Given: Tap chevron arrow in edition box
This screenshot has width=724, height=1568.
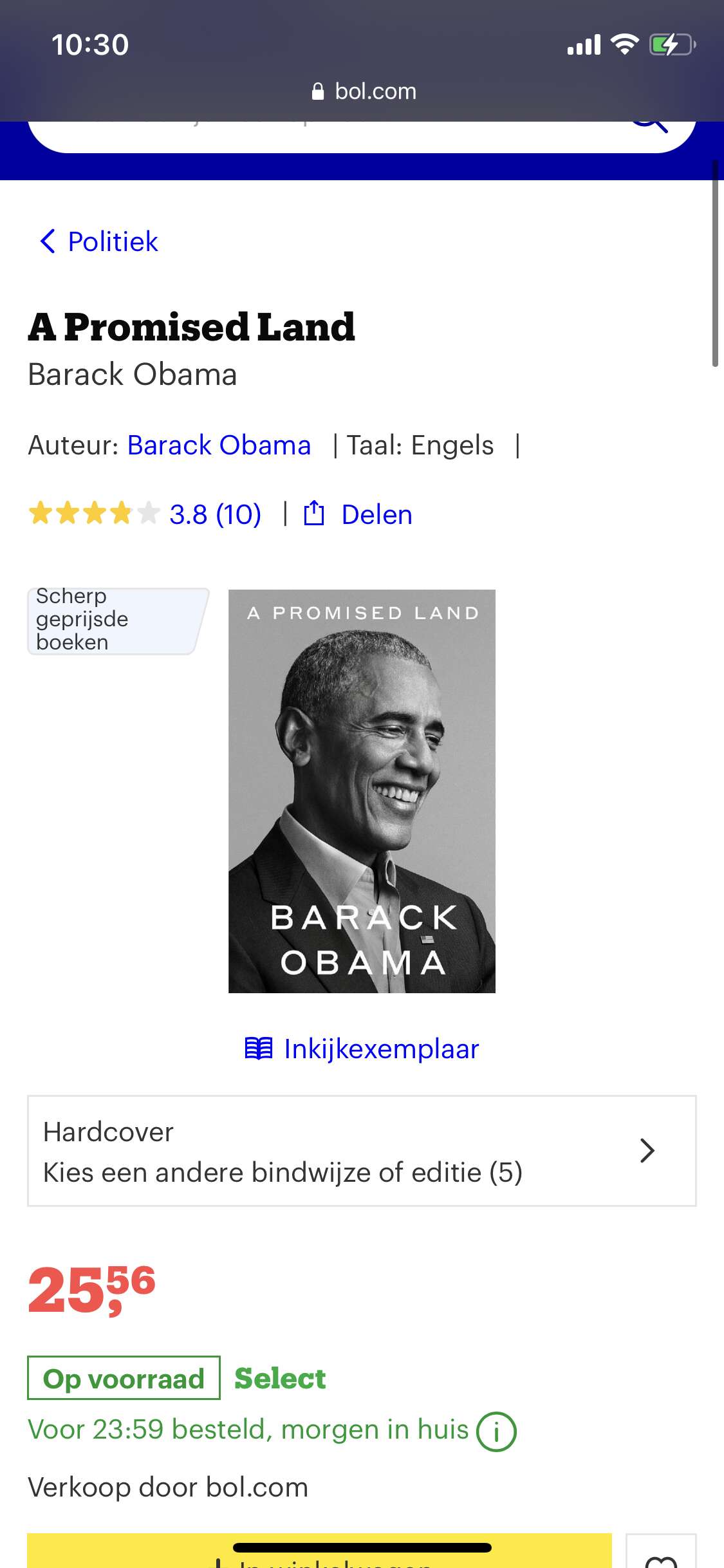Looking at the screenshot, I should click(x=647, y=1150).
